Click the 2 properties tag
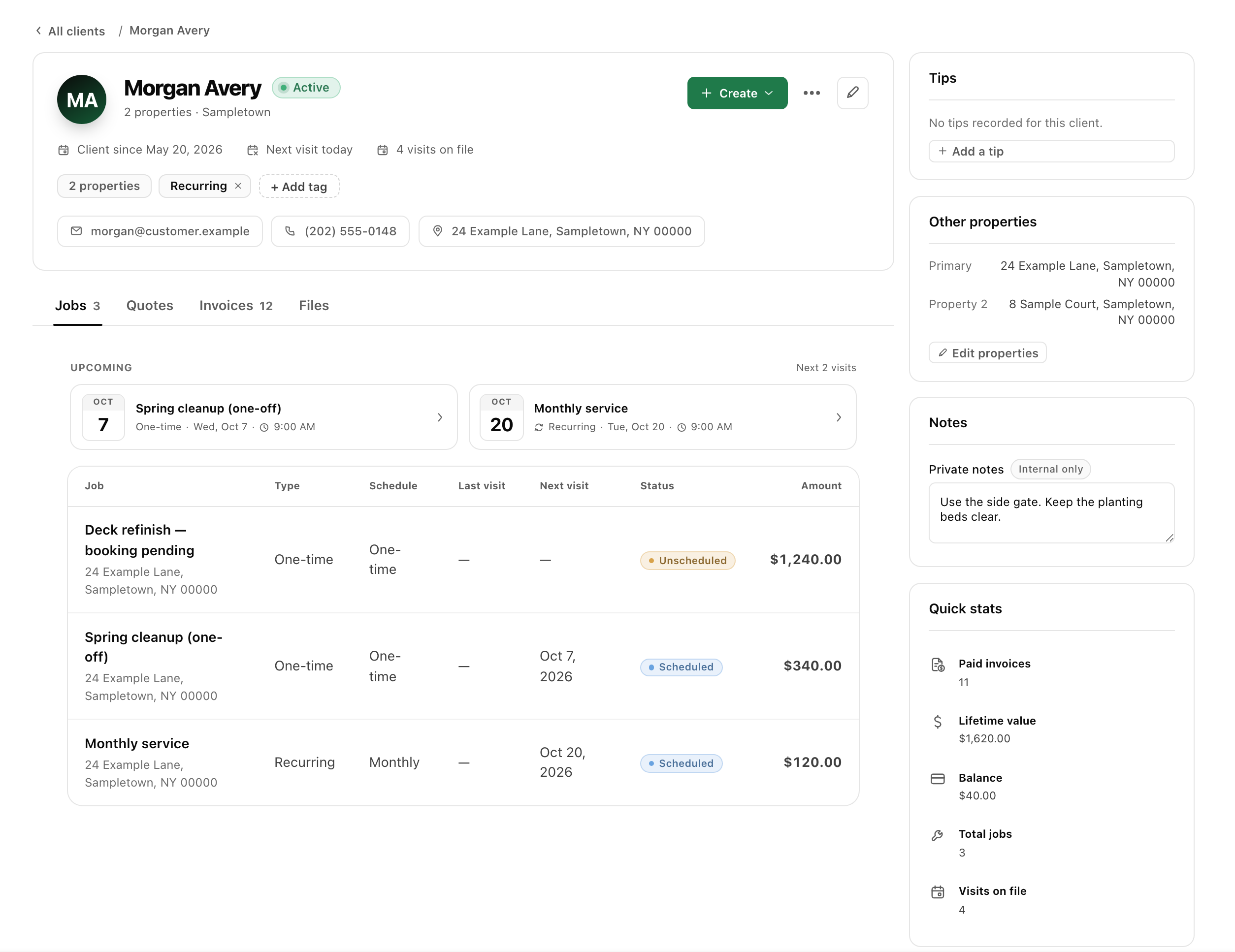The height and width of the screenshot is (952, 1235). [x=104, y=186]
